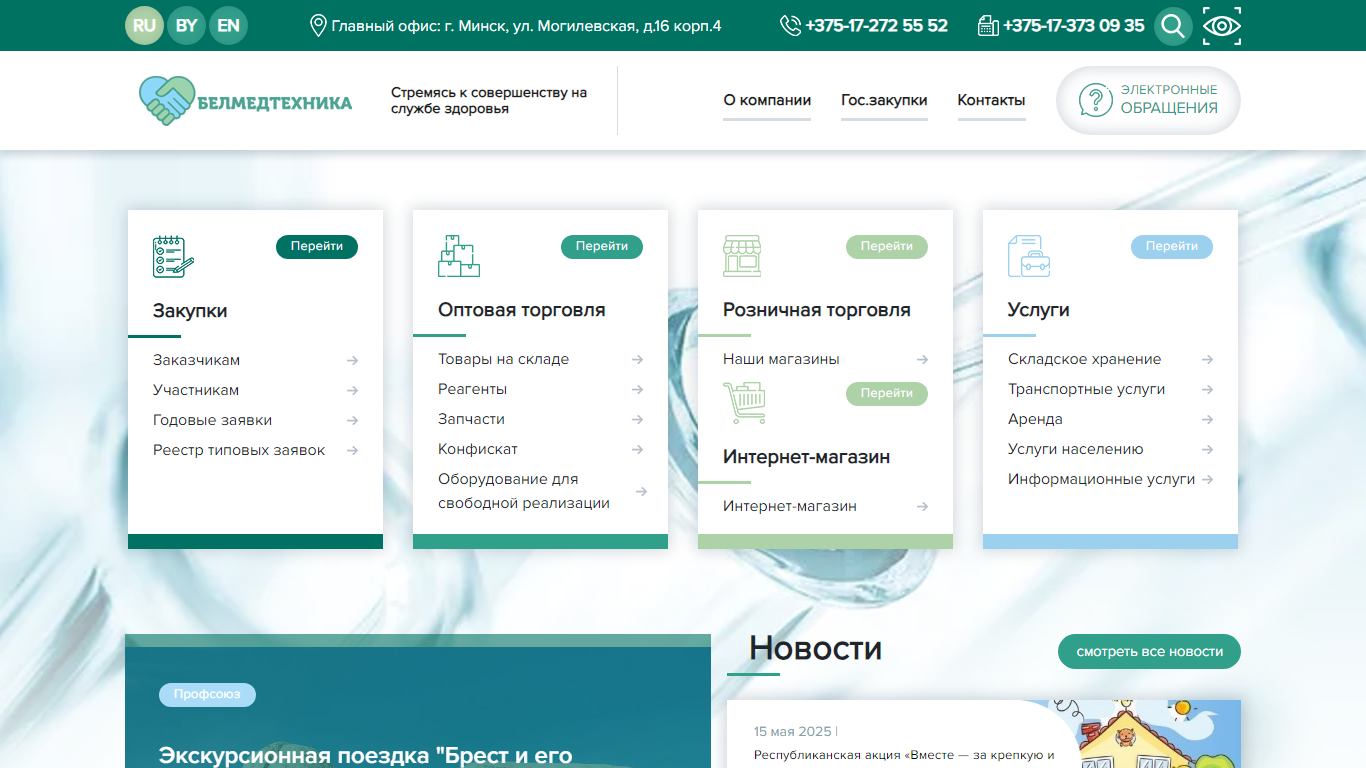Image resolution: width=1366 pixels, height=768 pixels.
Task: Click the Закупки checklist icon
Action: coord(173,256)
